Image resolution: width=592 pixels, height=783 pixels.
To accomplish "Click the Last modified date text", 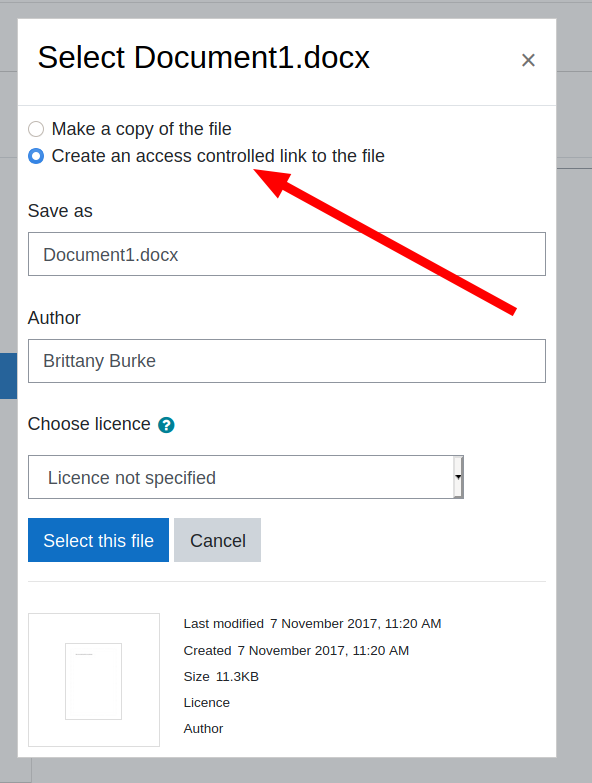I will (355, 624).
